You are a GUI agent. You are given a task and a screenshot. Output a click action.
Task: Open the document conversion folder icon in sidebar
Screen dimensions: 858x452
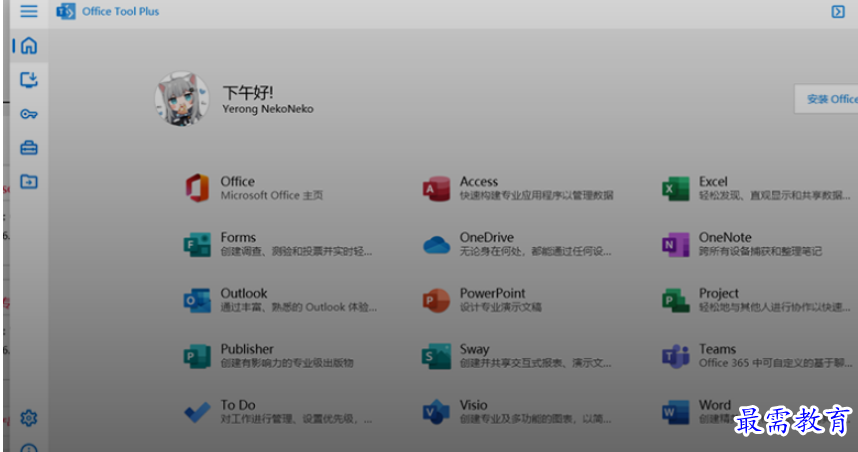click(29, 182)
